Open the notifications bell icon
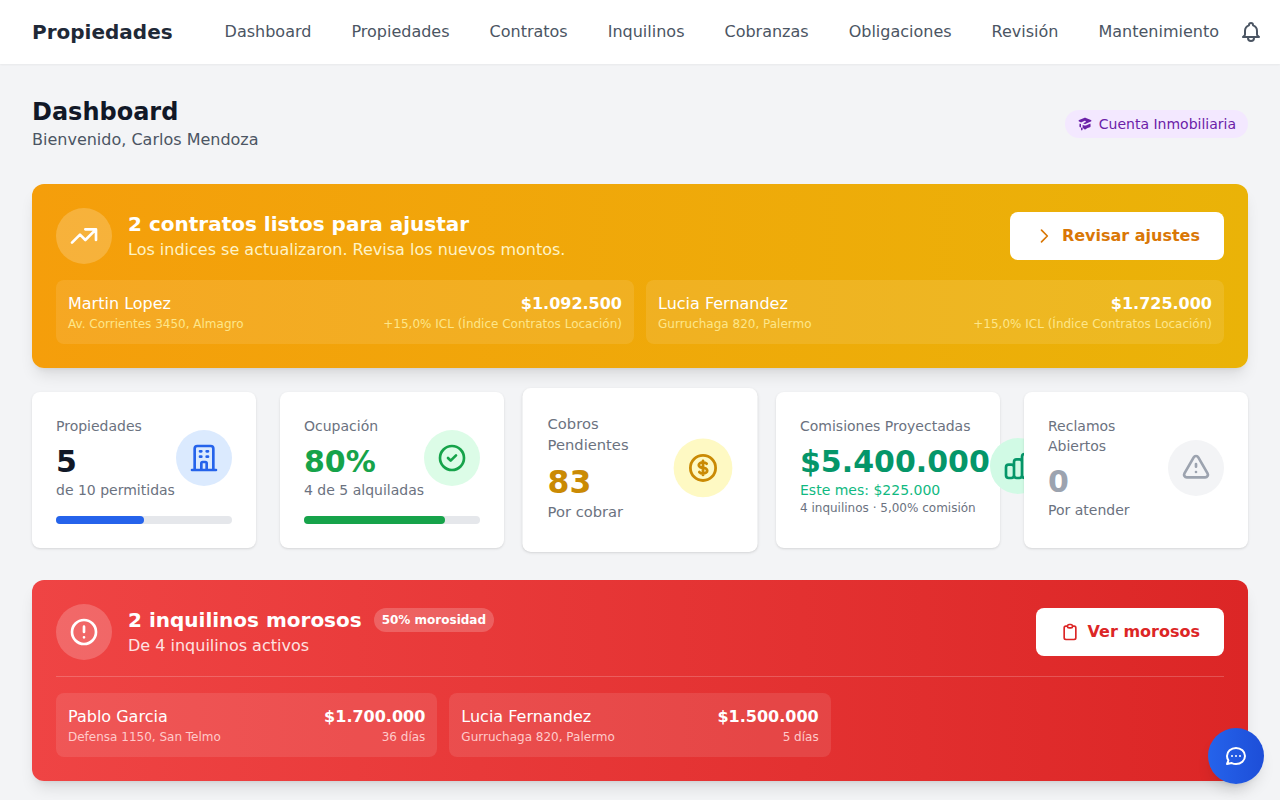 coord(1250,31)
